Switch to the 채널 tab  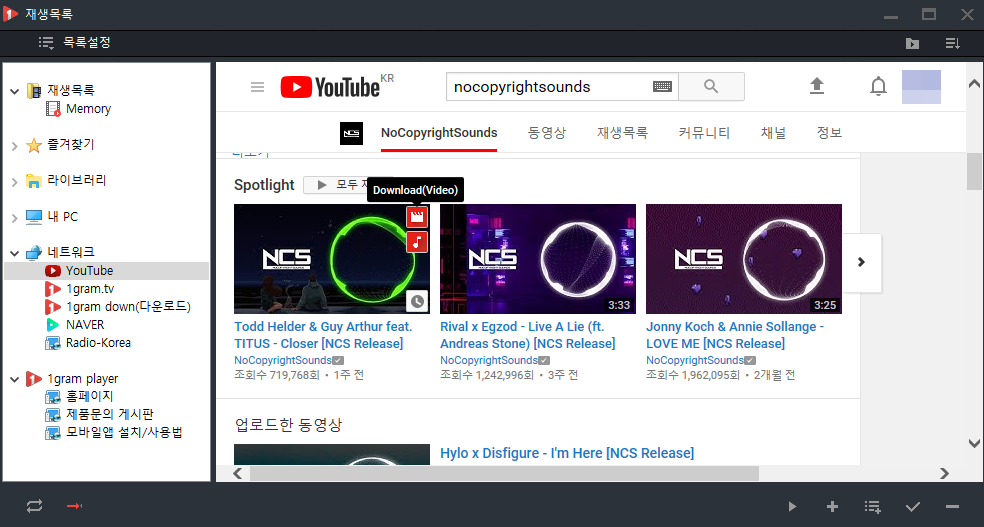pyautogui.click(x=773, y=133)
